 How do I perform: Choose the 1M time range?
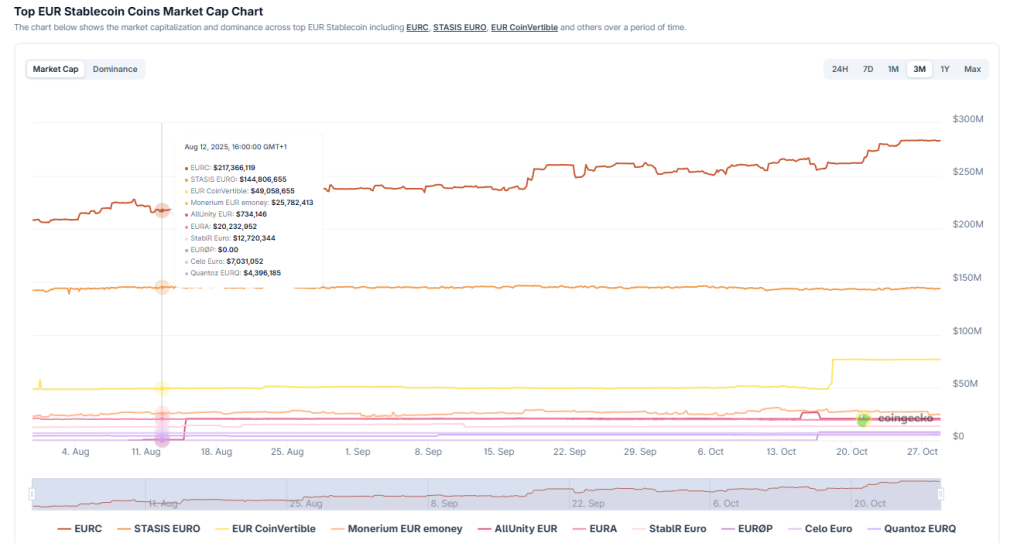[893, 69]
